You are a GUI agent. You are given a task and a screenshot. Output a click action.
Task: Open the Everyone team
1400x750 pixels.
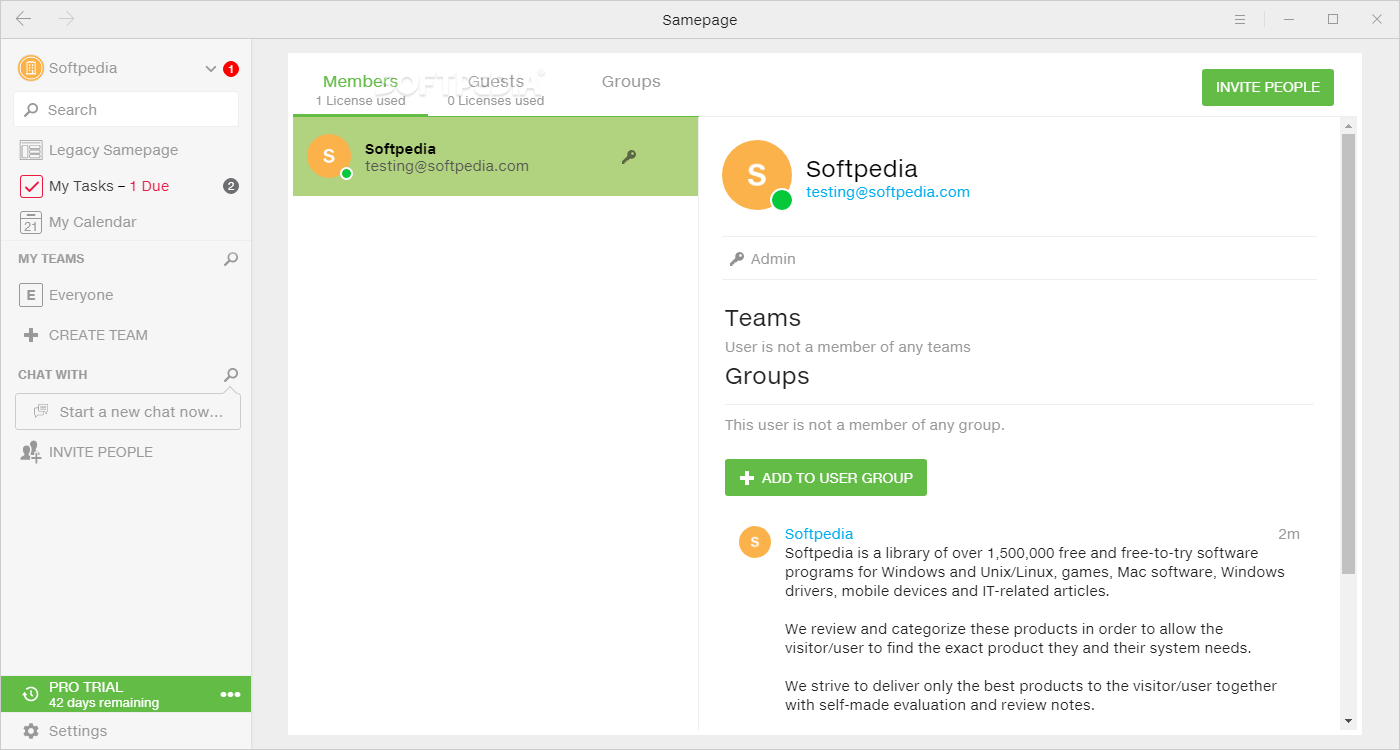click(81, 295)
